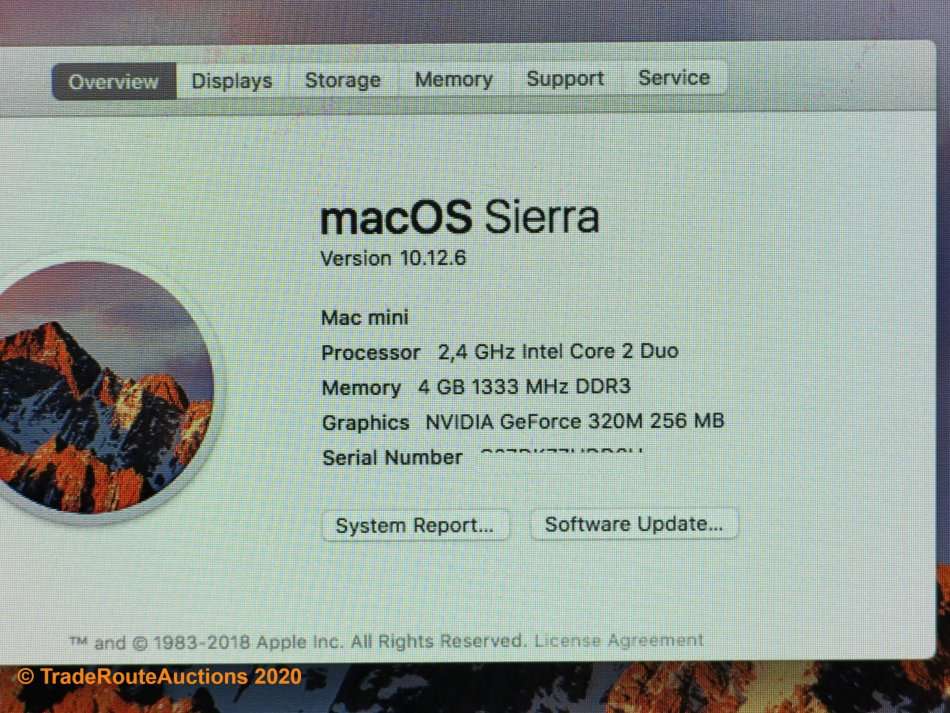Switch to the Service tab
This screenshot has height=713, width=950.
[x=674, y=78]
